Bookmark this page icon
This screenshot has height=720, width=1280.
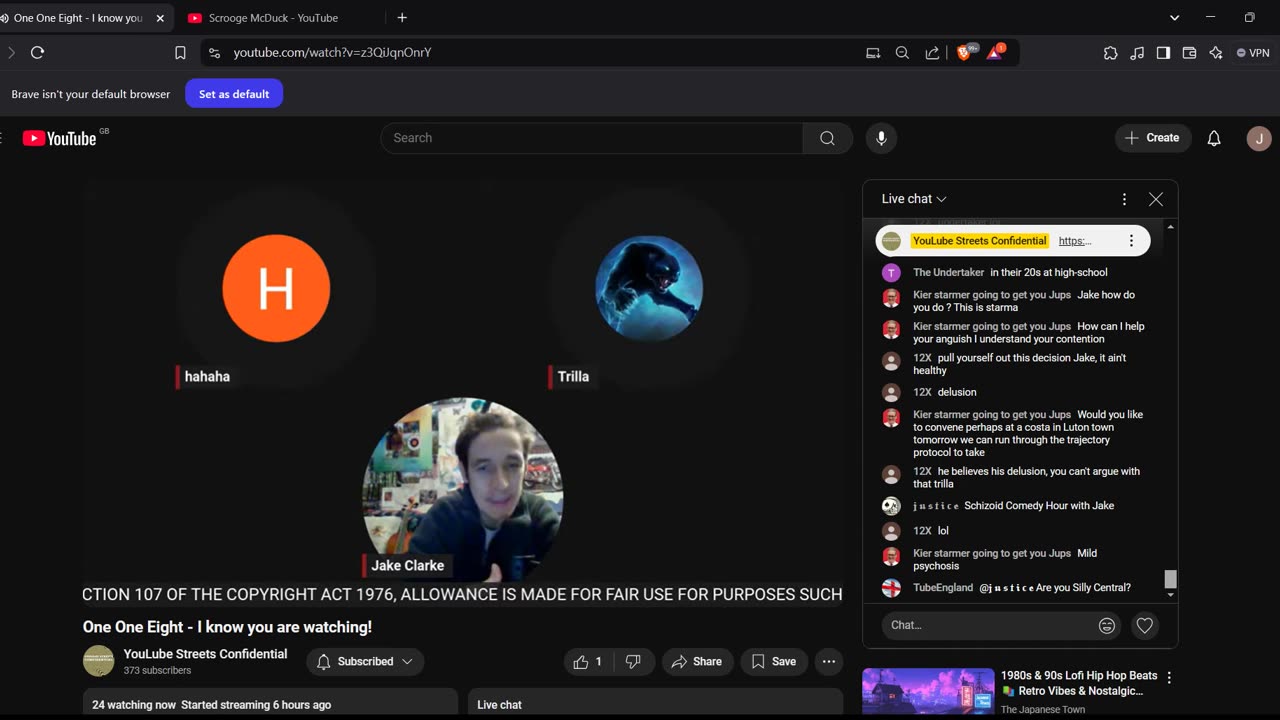tap(180, 53)
